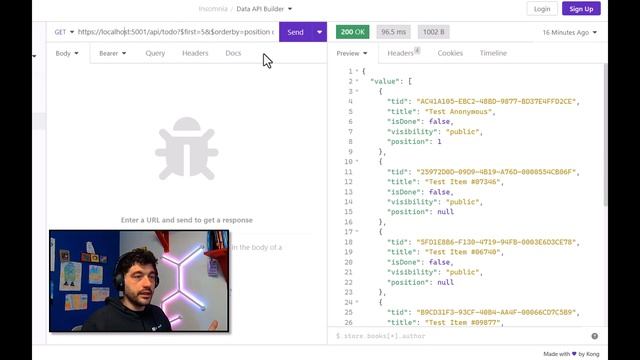Open the Body tab dropdown

[x=67, y=53]
